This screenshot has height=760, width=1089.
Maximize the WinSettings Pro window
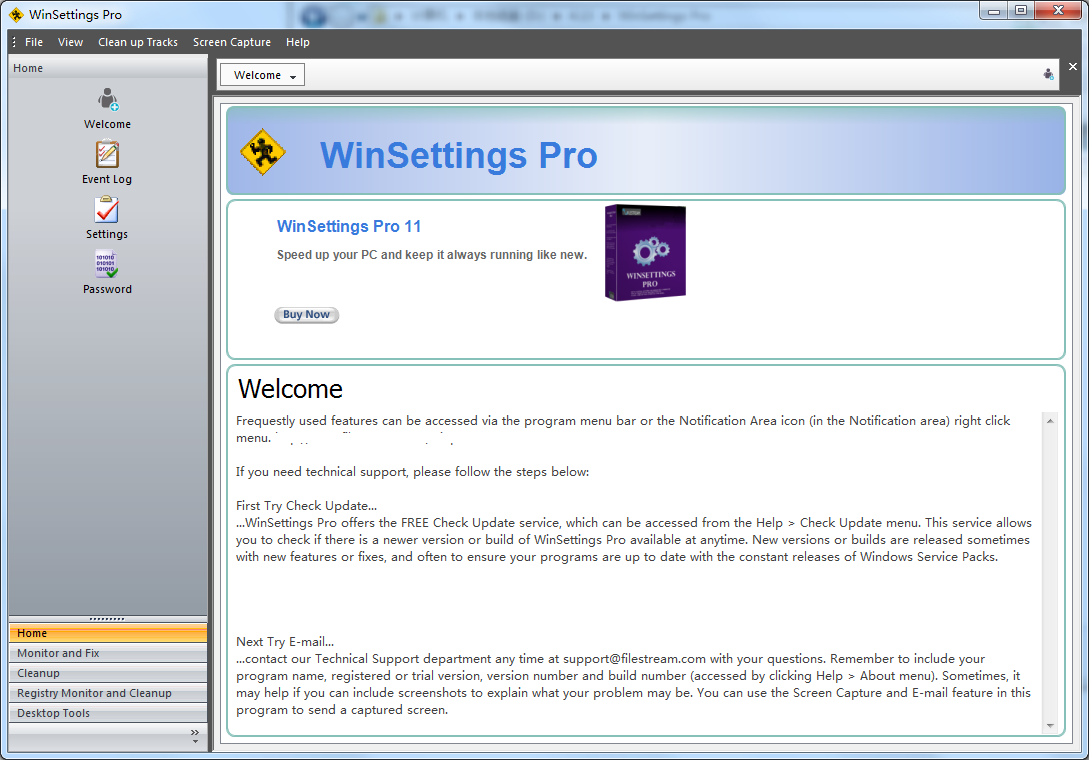1021,10
